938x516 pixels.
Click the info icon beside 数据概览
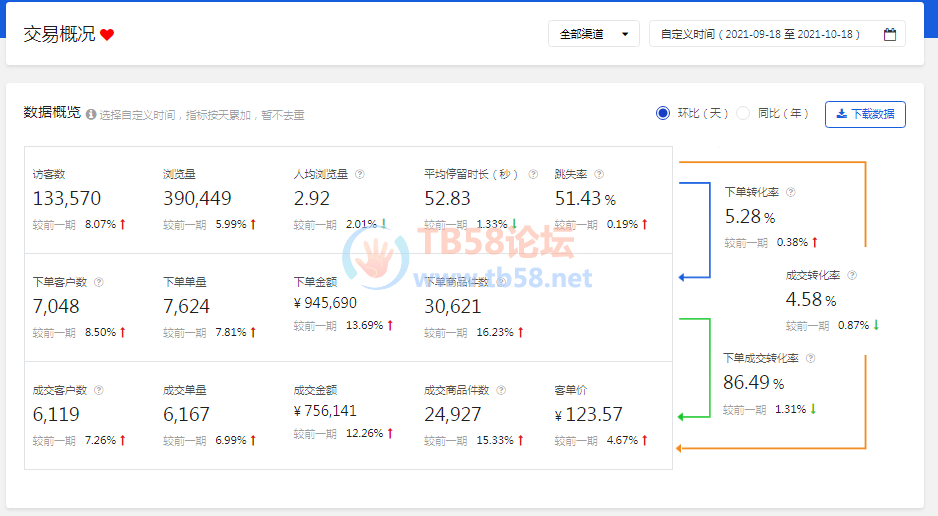pos(91,115)
